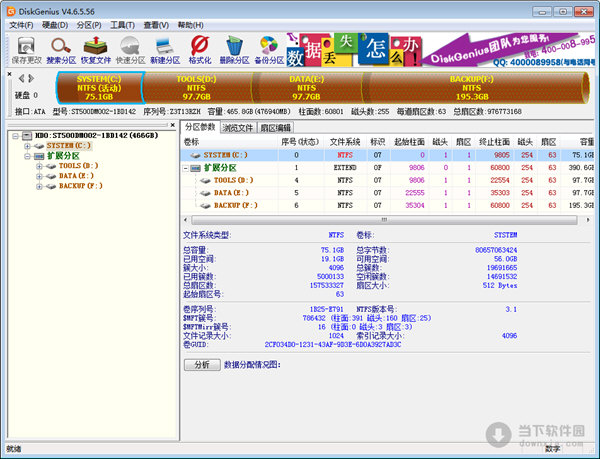
Task: Click table horizontal scrollbar left arrow
Action: coord(186,220)
